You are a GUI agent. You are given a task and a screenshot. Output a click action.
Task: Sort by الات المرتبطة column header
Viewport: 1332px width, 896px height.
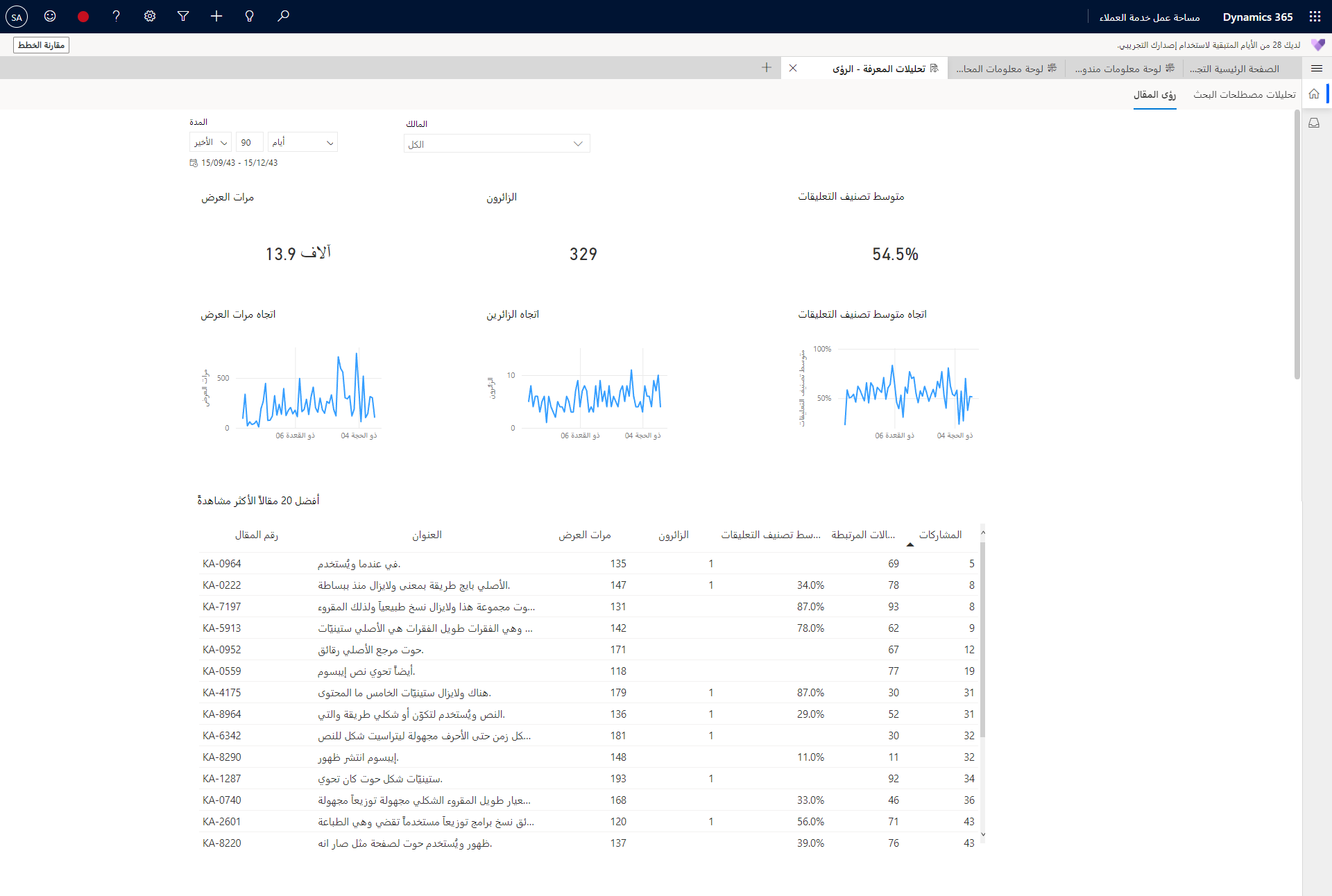point(863,535)
